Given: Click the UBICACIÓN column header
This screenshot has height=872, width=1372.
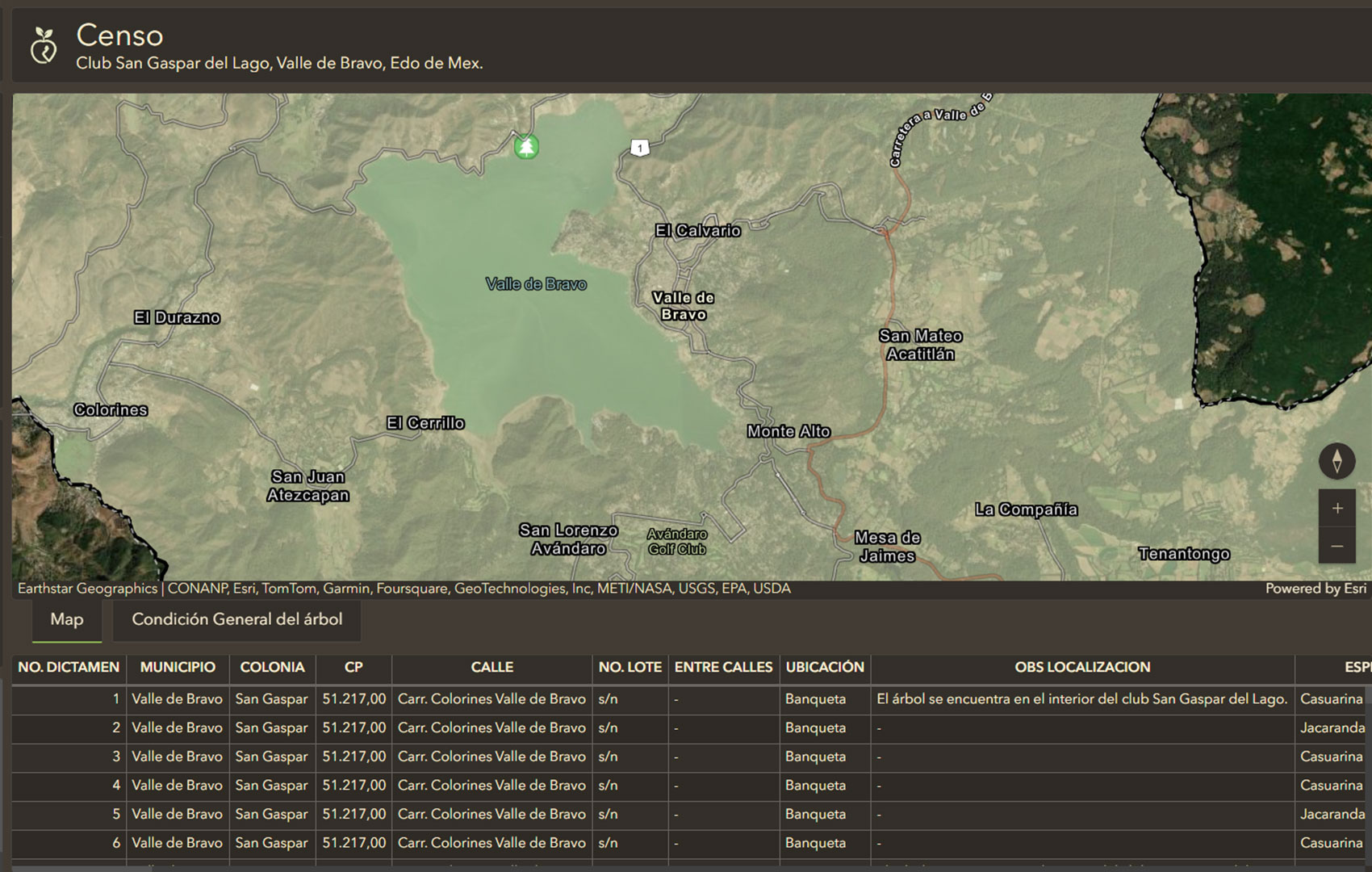Looking at the screenshot, I should 825,667.
